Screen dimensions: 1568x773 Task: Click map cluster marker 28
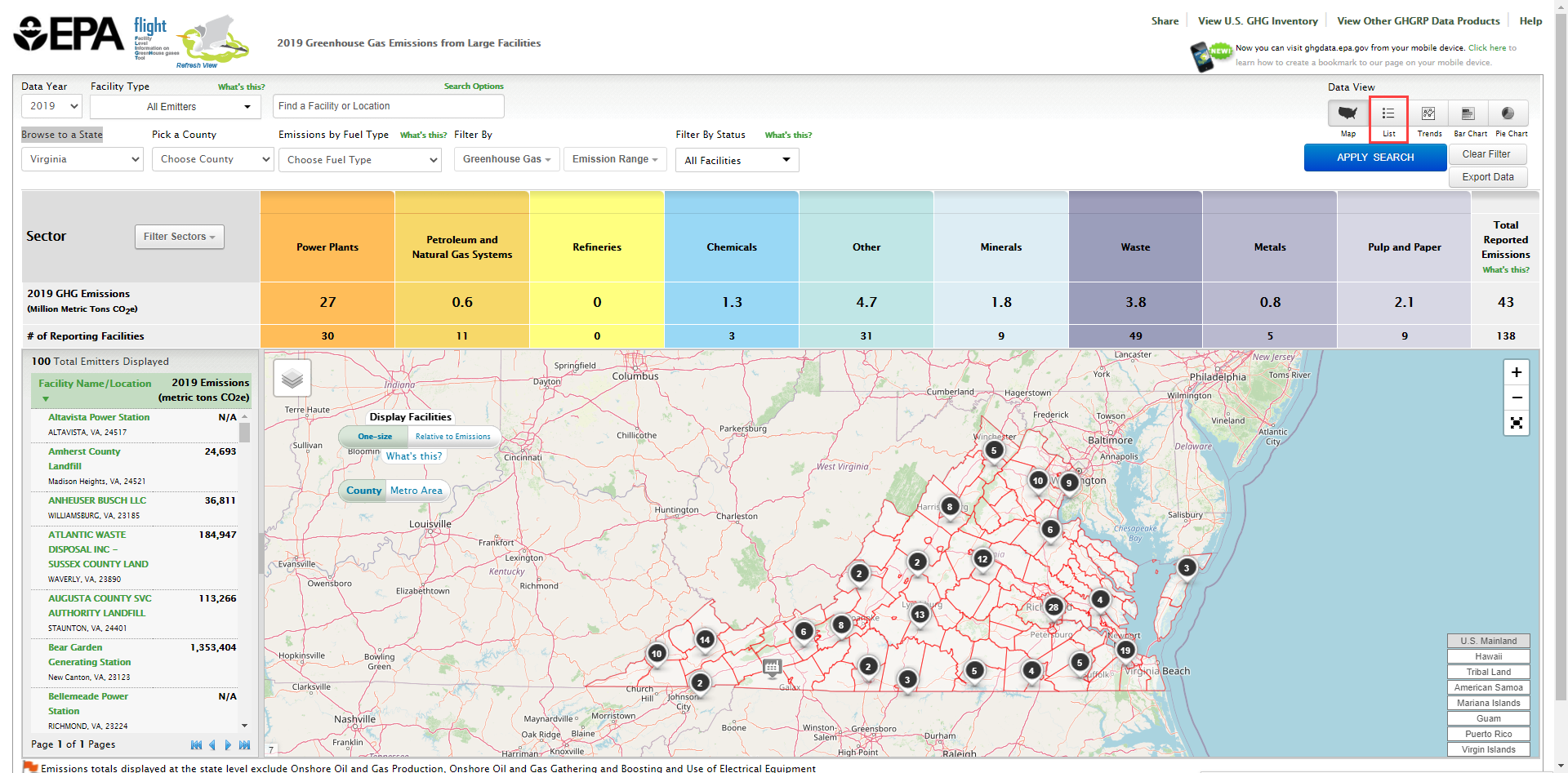(1053, 606)
